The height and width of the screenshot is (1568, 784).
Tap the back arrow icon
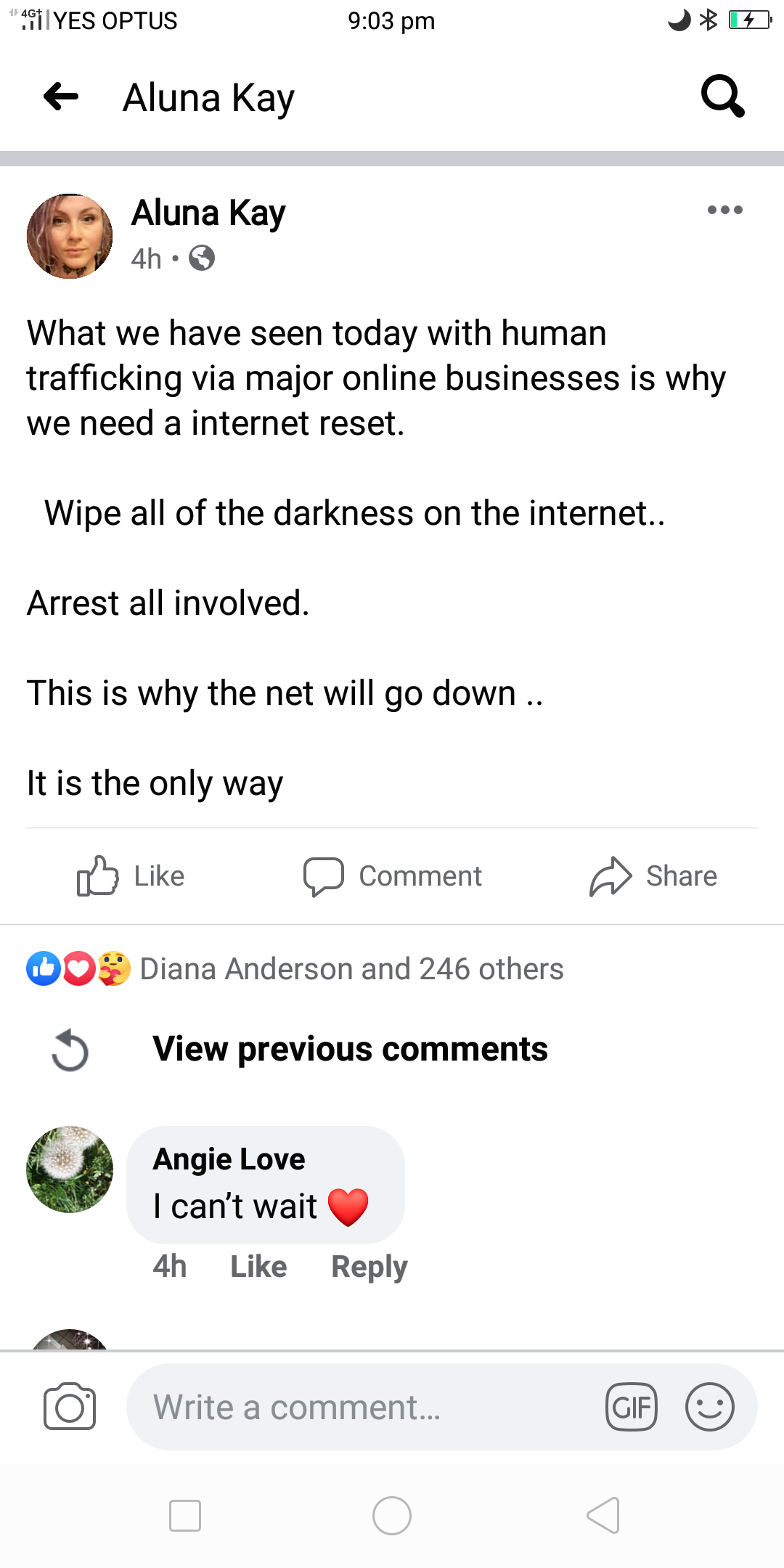(x=61, y=97)
